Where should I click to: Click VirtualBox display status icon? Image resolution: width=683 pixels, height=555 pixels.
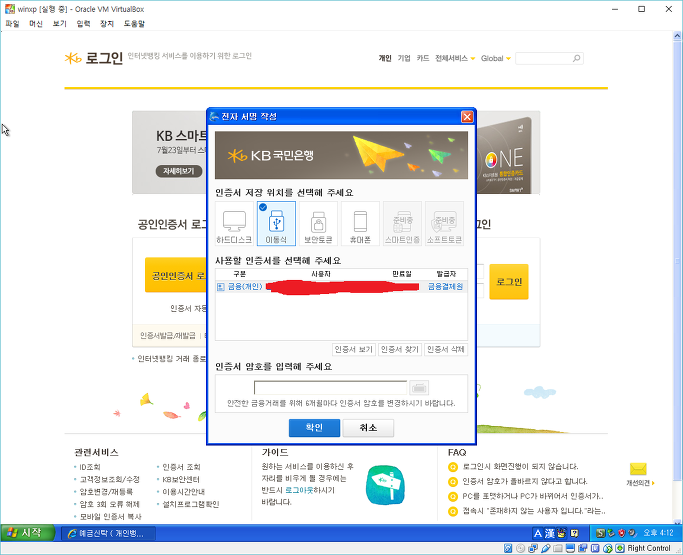(x=570, y=548)
